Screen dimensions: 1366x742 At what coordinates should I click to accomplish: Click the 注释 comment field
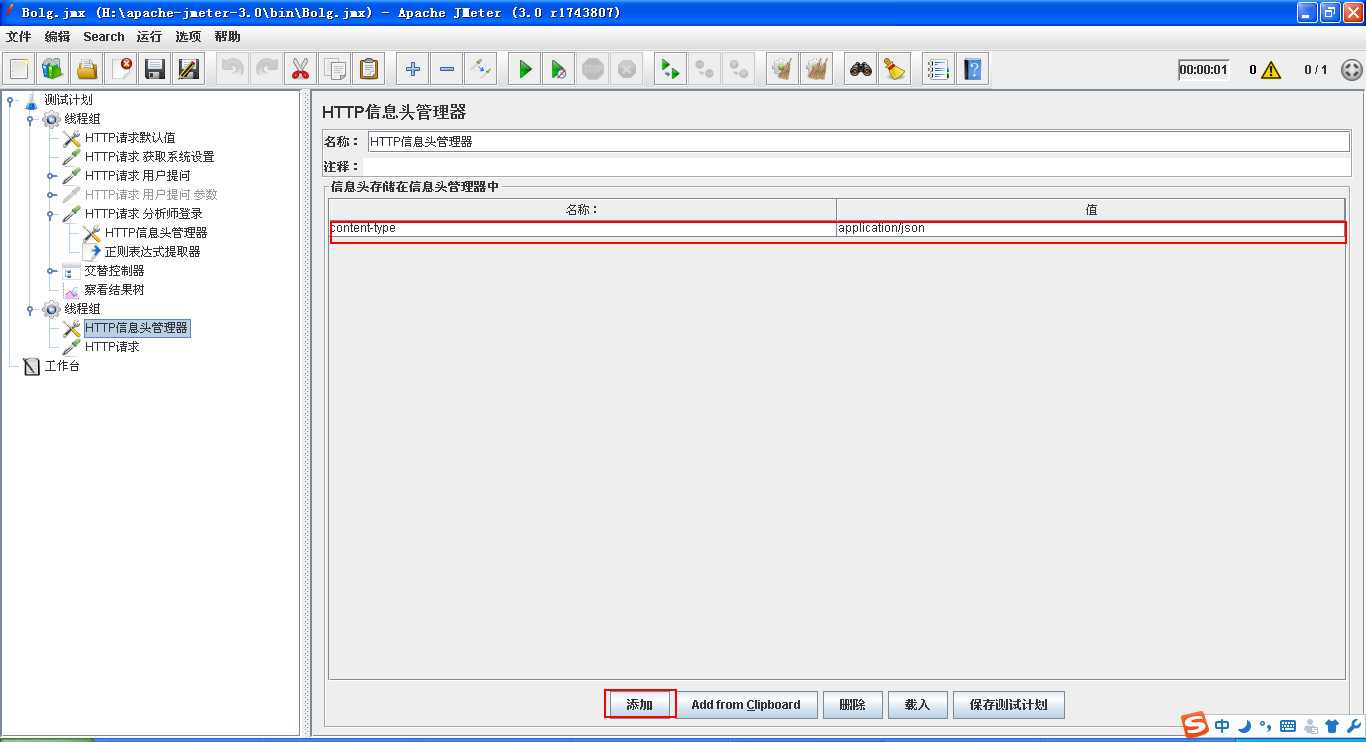point(859,166)
